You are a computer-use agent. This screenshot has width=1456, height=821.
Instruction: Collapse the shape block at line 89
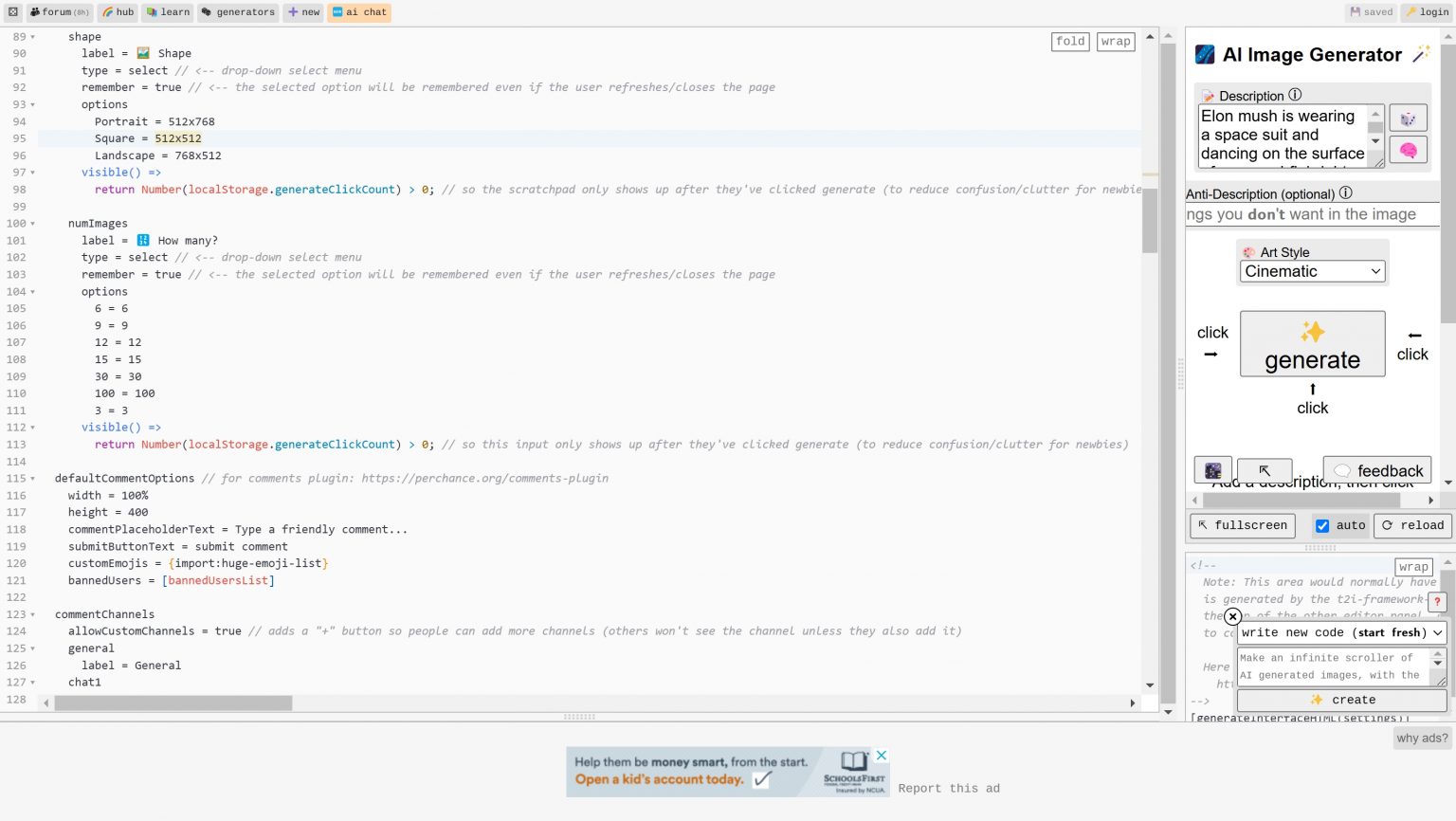tap(33, 37)
